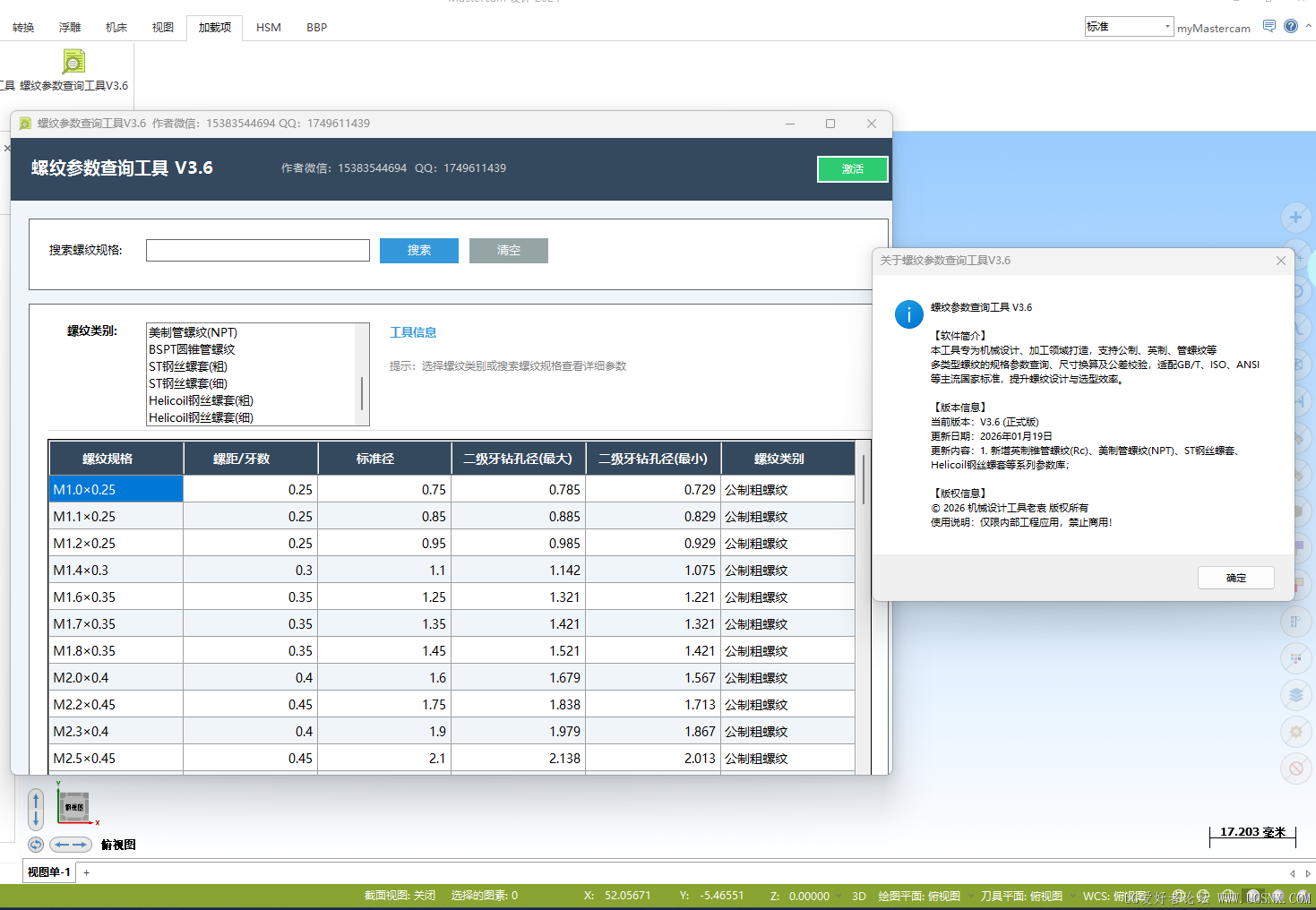Click the red prohibited-circle icon on the right toolbar
1316x910 pixels.
(x=1295, y=768)
